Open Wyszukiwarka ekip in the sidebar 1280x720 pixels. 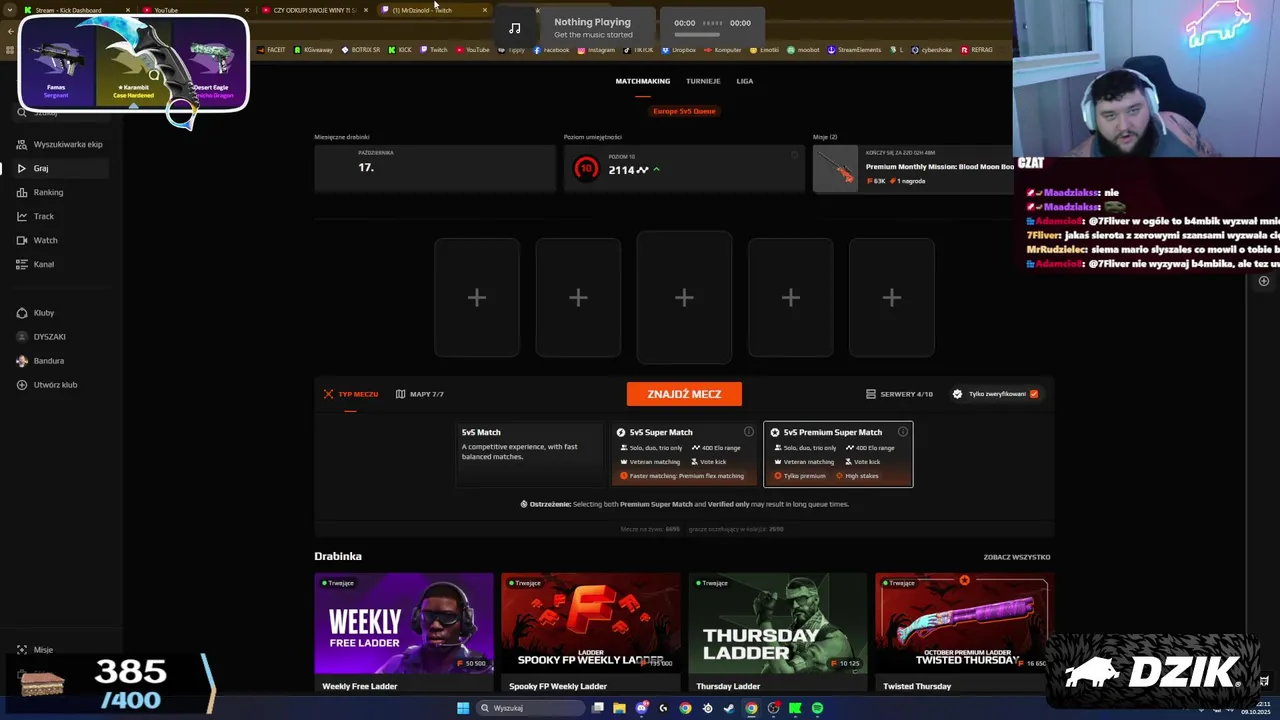[x=60, y=144]
